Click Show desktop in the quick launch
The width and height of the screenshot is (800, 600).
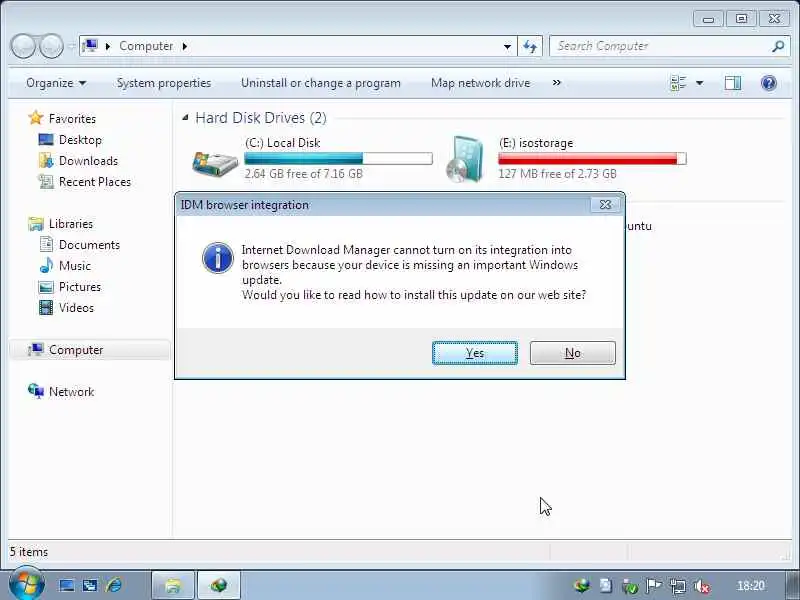[x=66, y=585]
